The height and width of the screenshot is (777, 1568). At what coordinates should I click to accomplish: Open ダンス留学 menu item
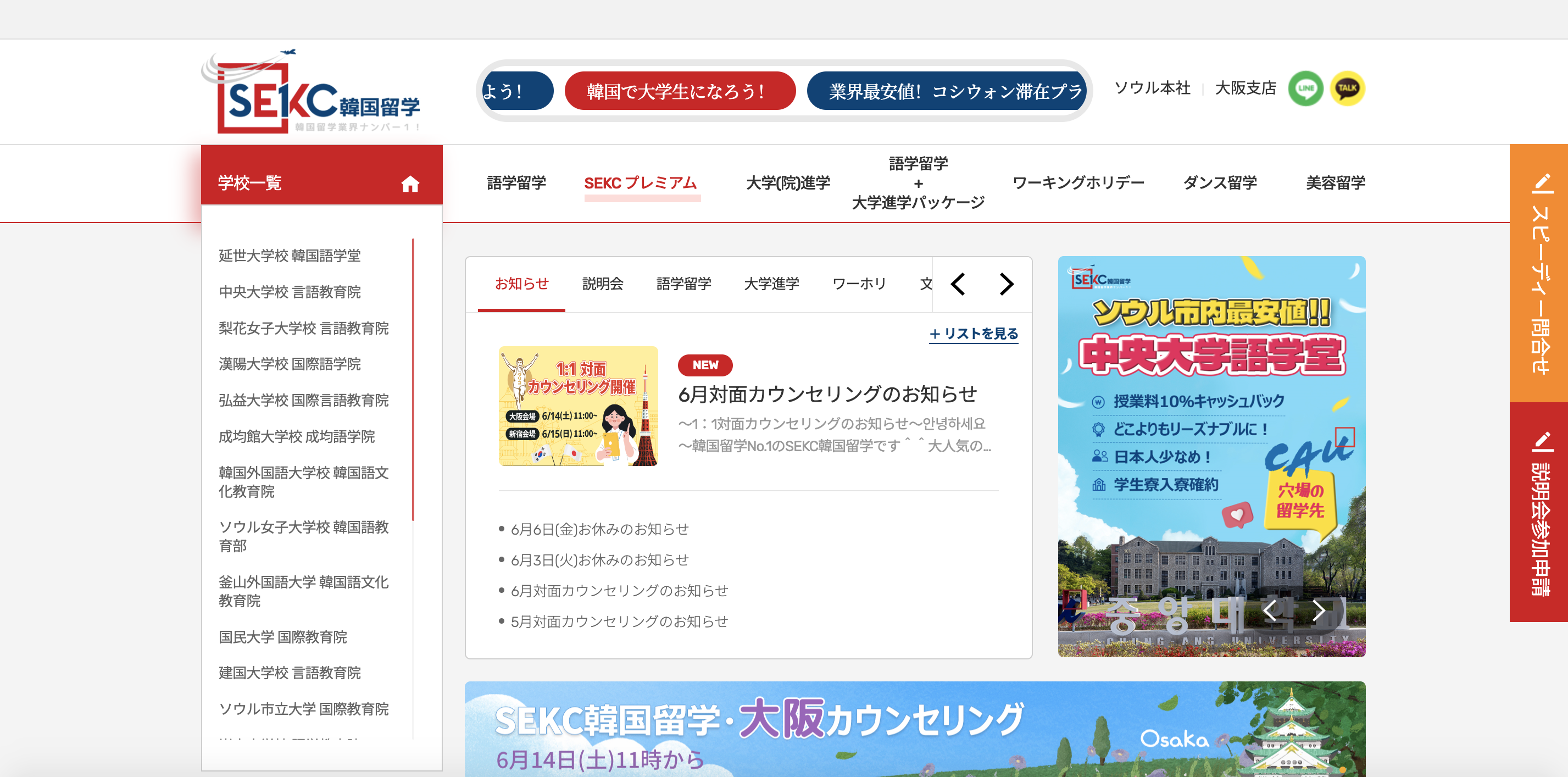1220,182
